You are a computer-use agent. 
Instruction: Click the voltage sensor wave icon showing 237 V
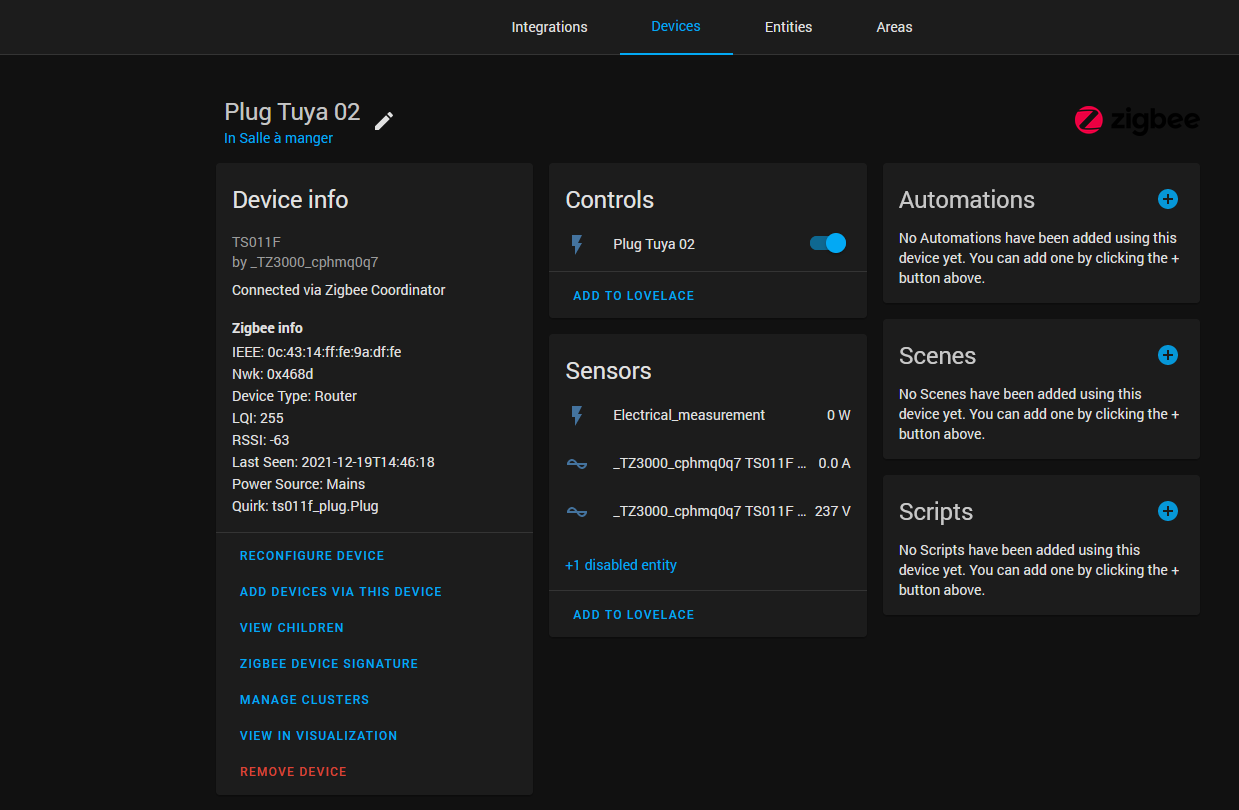click(x=577, y=511)
